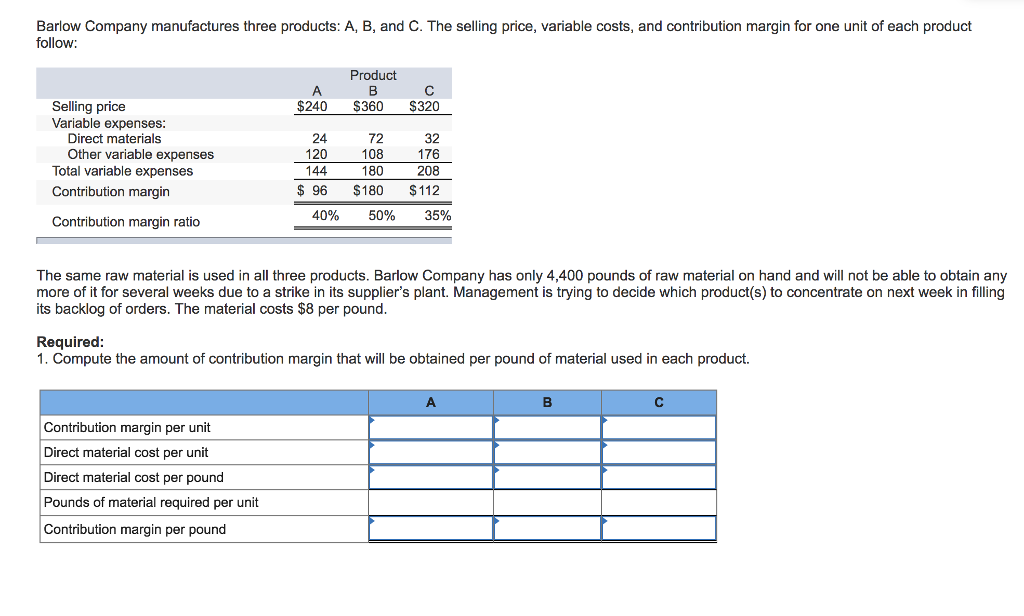Image resolution: width=1024 pixels, height=616 pixels.
Task: Click Pounds of material required cell for B
Action: pyautogui.click(x=547, y=502)
